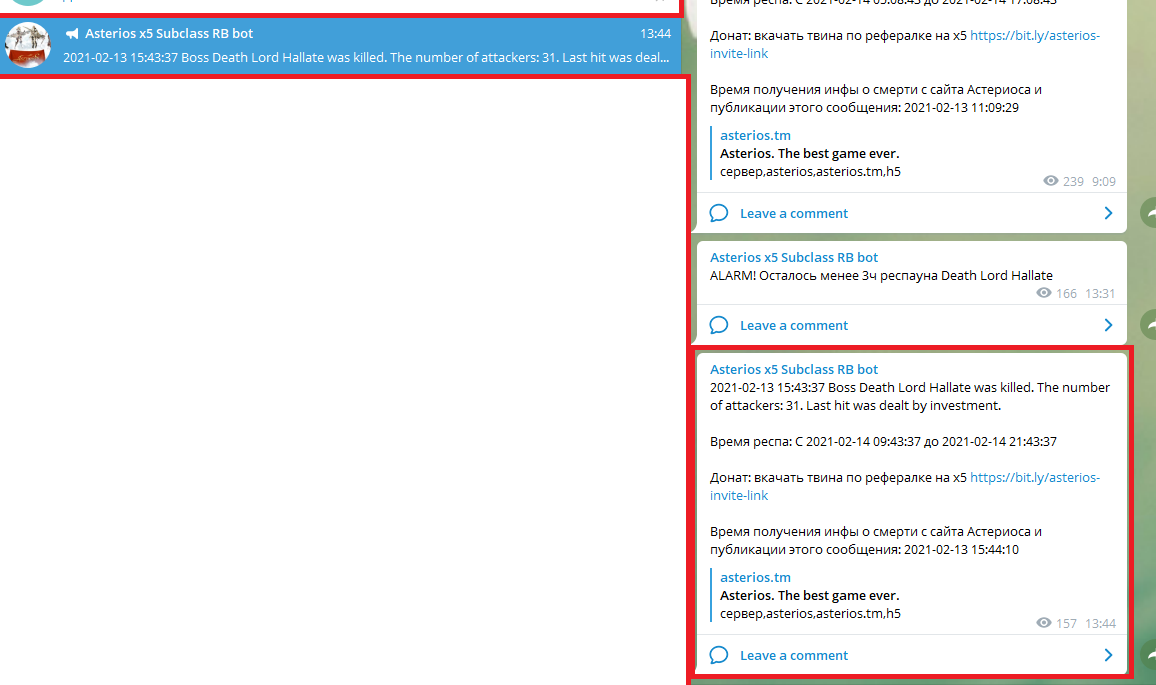This screenshot has height=685, width=1156.
Task: Expand comments chevron on the 9:09 post
Action: 1108,213
